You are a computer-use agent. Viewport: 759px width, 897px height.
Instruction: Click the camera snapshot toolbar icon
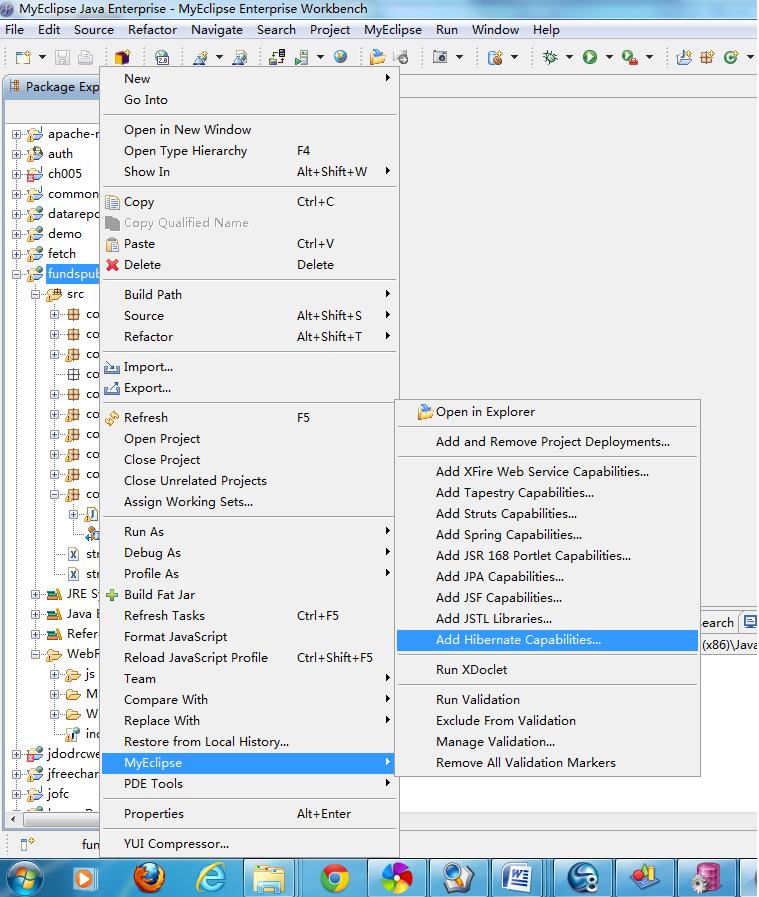(x=440, y=57)
